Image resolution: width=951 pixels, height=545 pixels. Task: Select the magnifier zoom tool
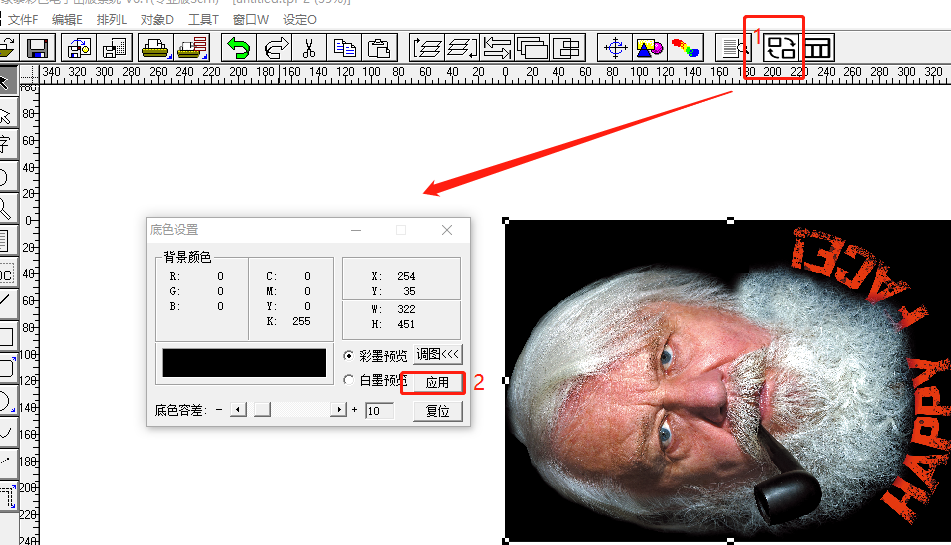coord(6,208)
